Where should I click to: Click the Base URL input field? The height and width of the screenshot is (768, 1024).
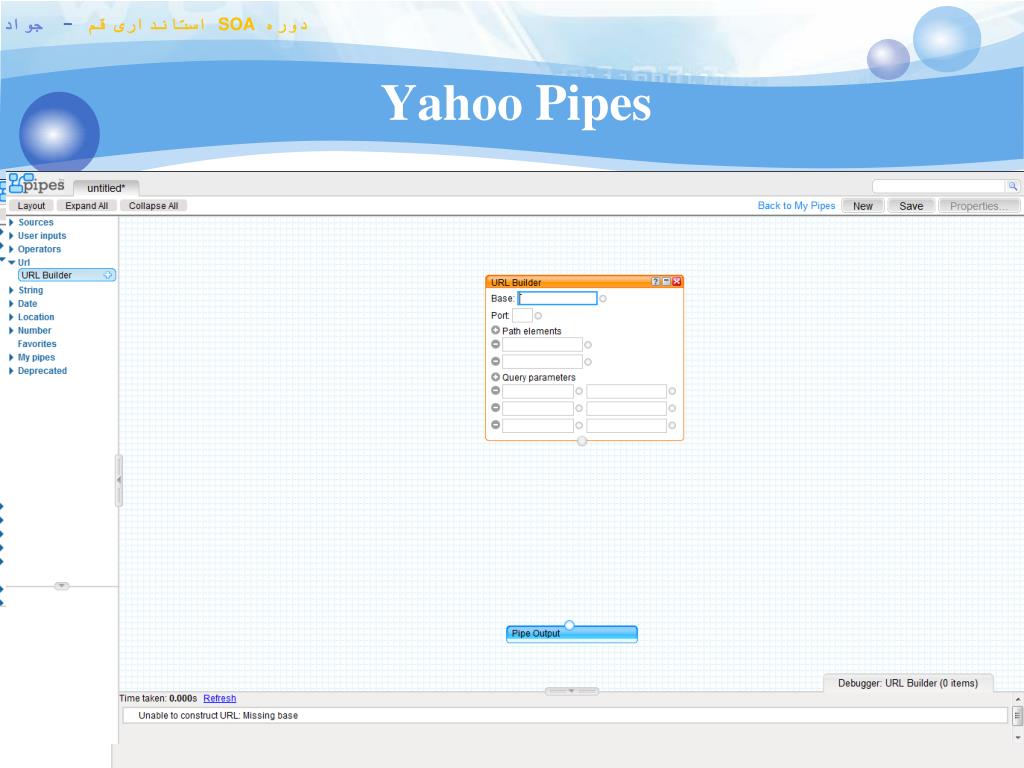click(x=558, y=298)
